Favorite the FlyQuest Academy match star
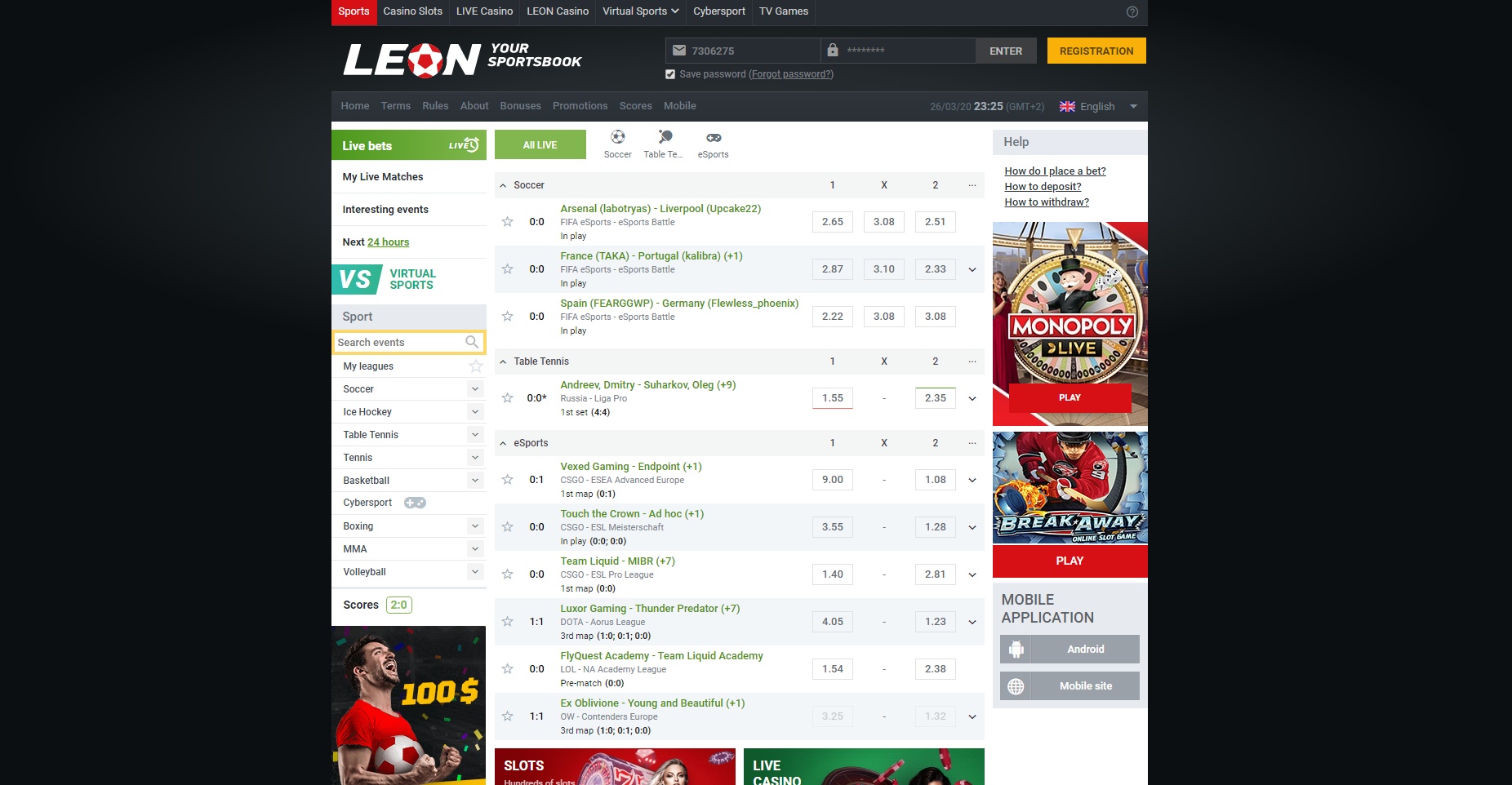1512x785 pixels. point(507,669)
